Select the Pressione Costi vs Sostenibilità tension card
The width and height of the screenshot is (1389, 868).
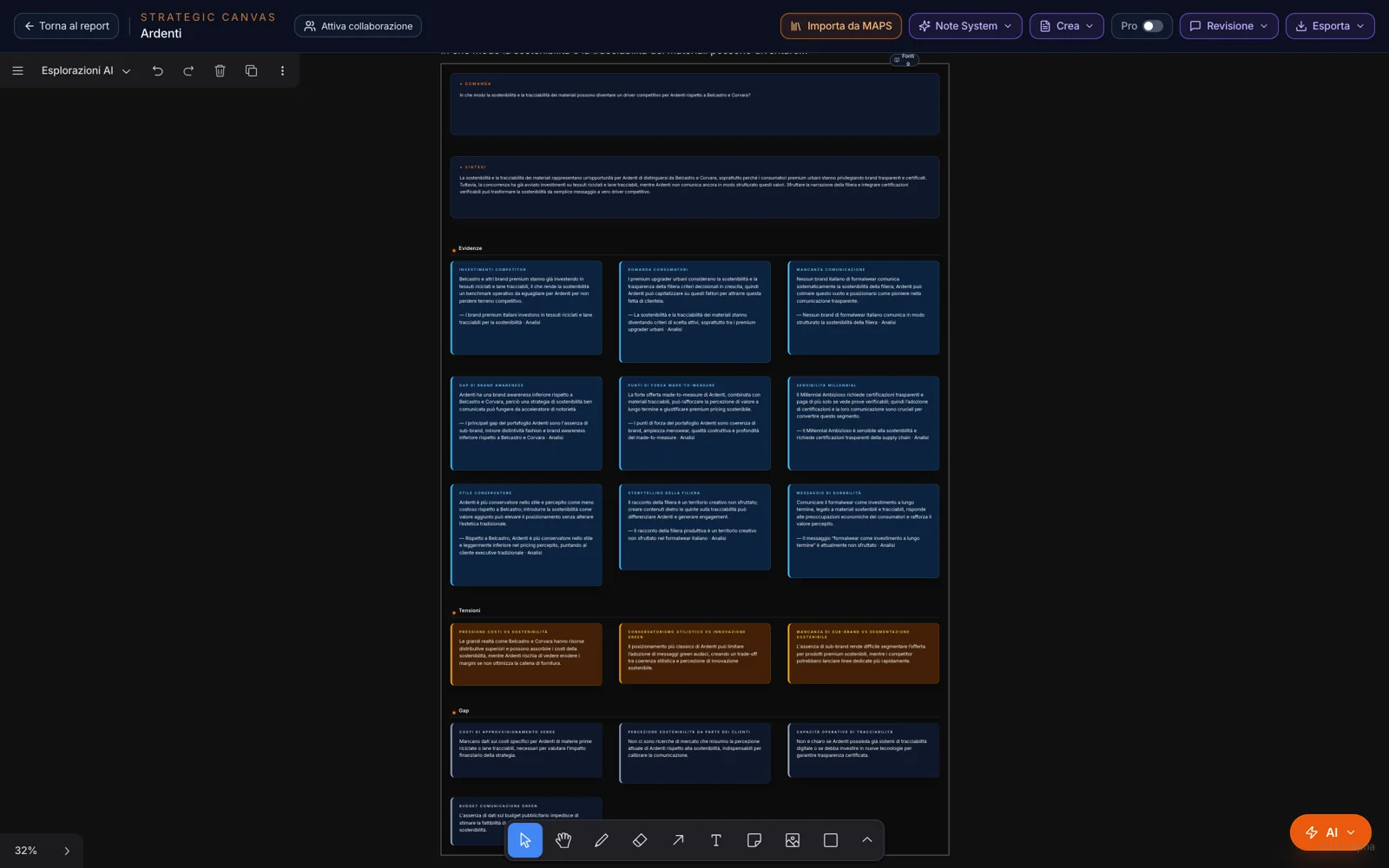(x=526, y=654)
